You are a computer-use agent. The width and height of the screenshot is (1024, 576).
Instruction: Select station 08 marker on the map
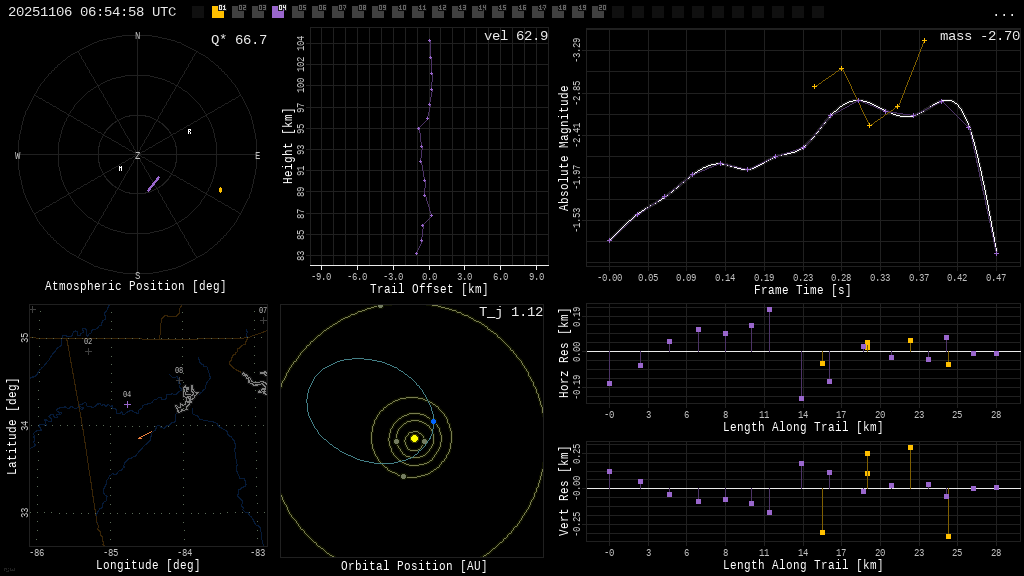pyautogui.click(x=179, y=380)
